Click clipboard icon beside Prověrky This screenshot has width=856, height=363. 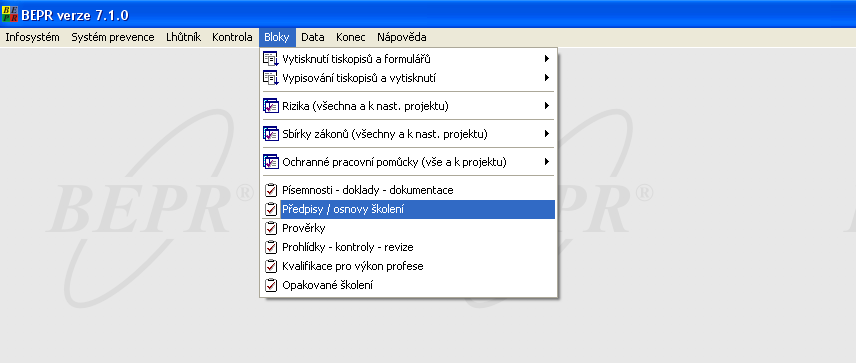click(271, 228)
